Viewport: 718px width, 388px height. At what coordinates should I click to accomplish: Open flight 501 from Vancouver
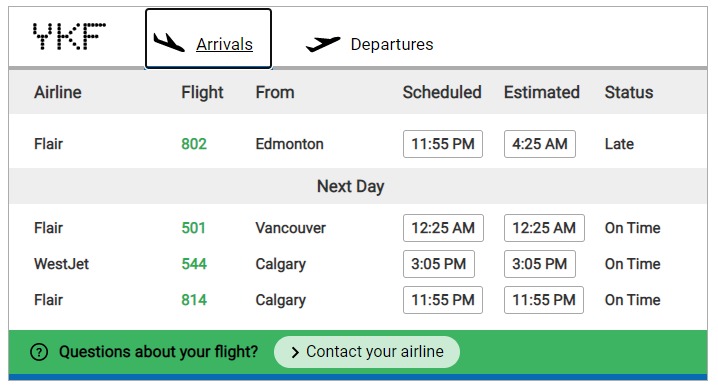coord(193,228)
